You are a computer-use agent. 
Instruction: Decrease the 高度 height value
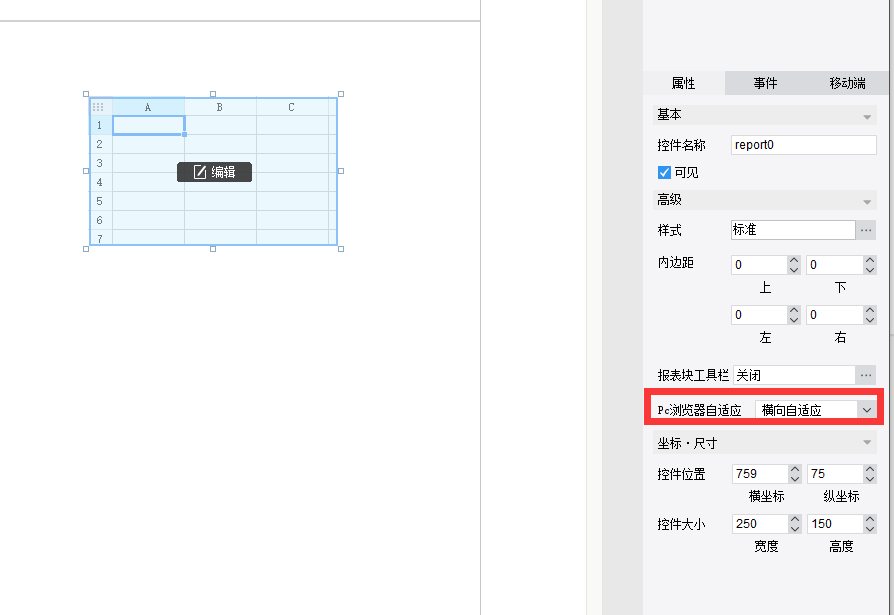point(869,529)
